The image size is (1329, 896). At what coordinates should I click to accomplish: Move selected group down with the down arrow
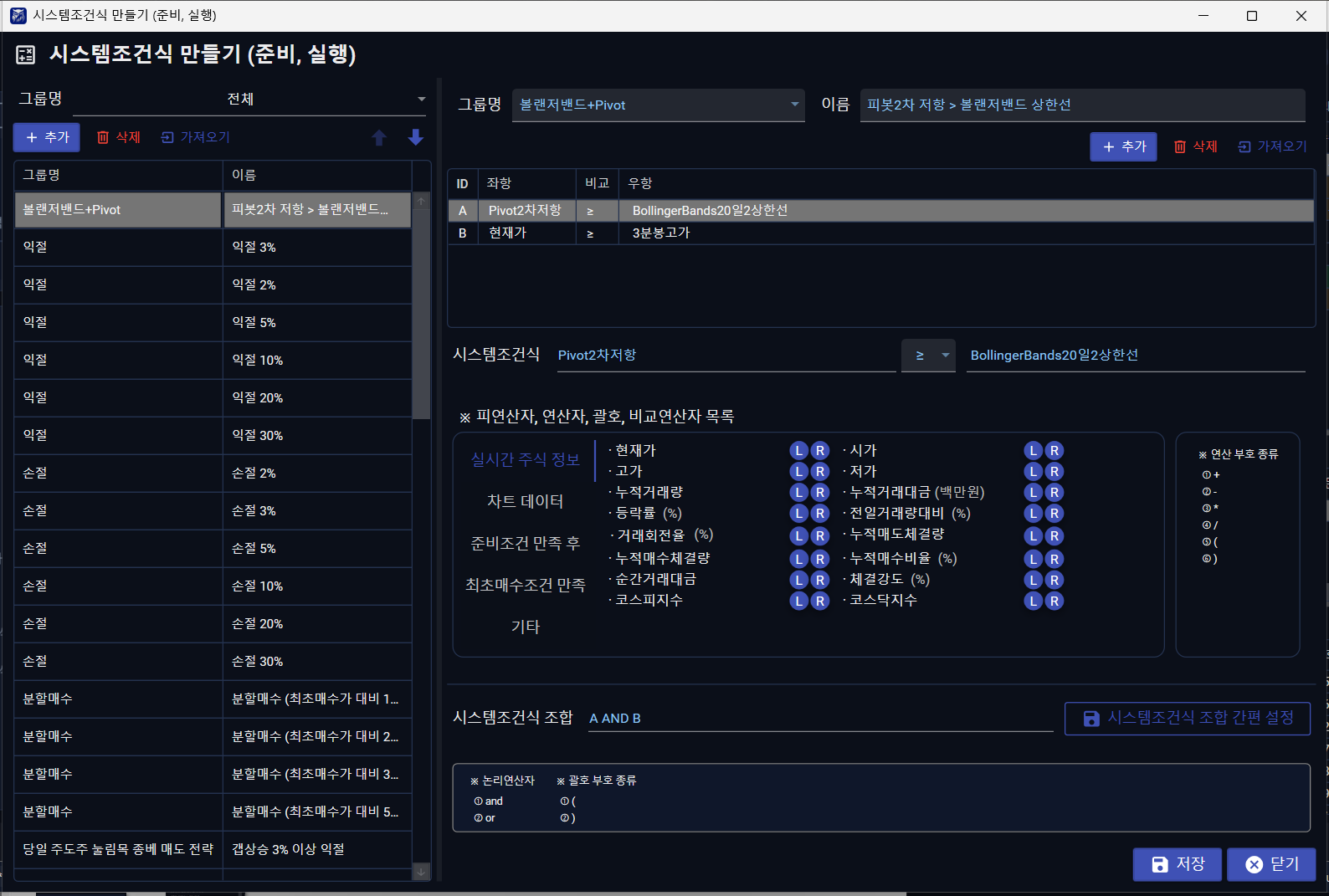(x=415, y=137)
